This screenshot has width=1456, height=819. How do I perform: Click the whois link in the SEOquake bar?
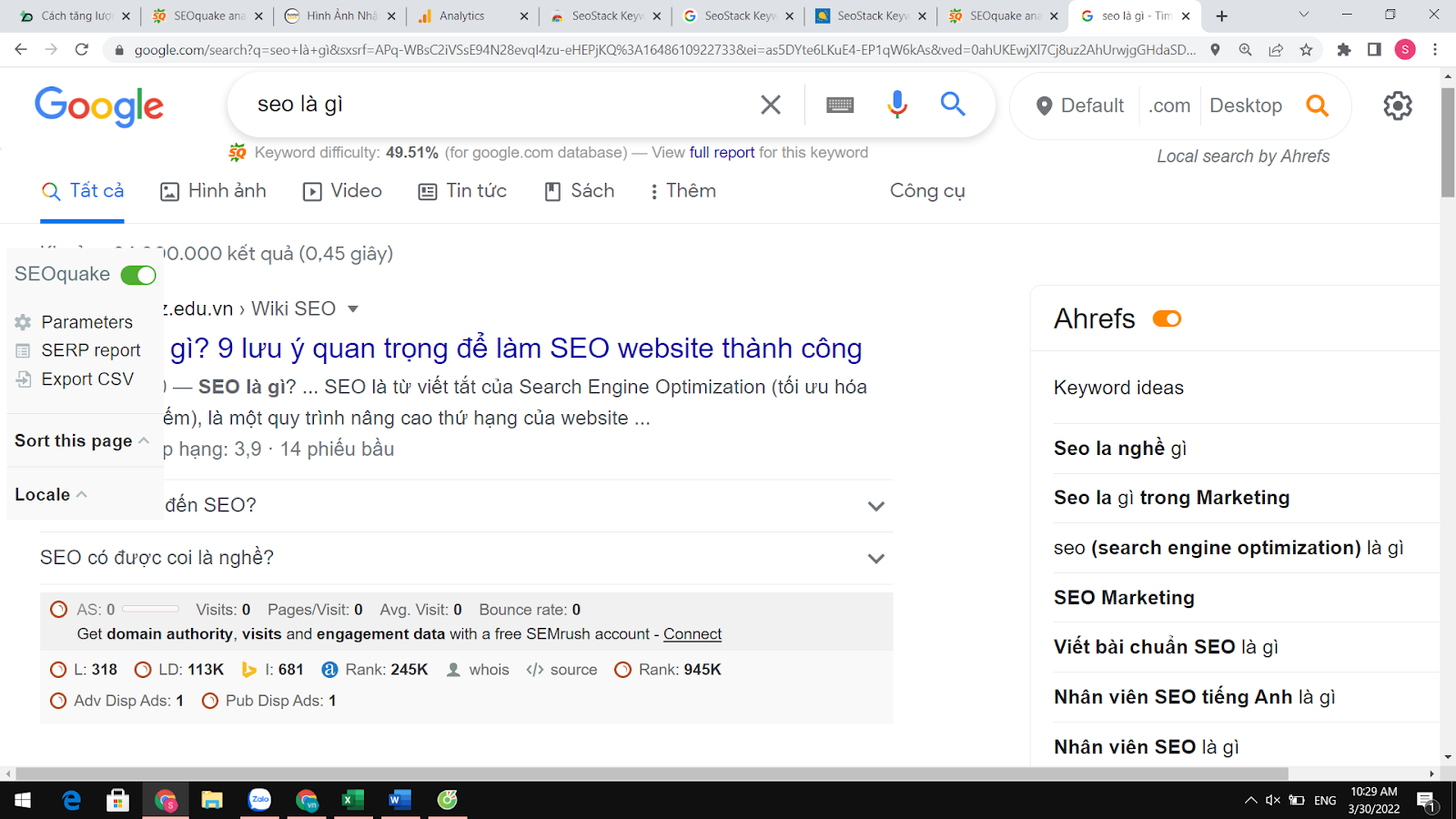(x=478, y=670)
